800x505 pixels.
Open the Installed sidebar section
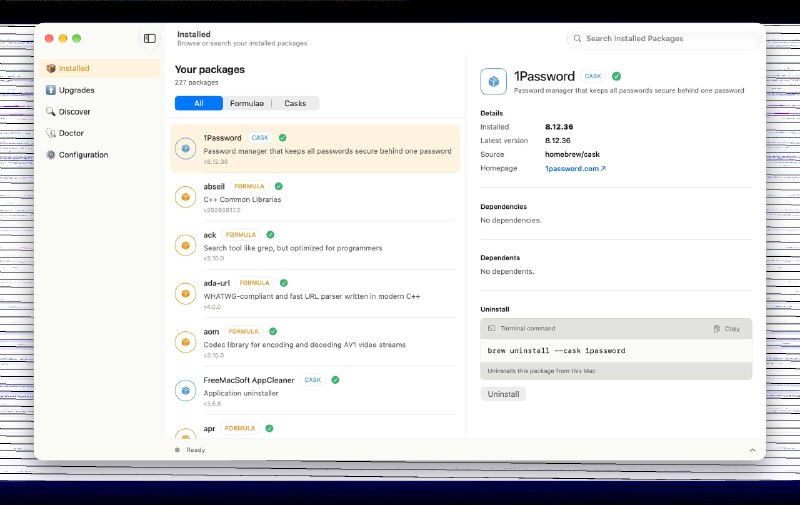[x=99, y=68]
